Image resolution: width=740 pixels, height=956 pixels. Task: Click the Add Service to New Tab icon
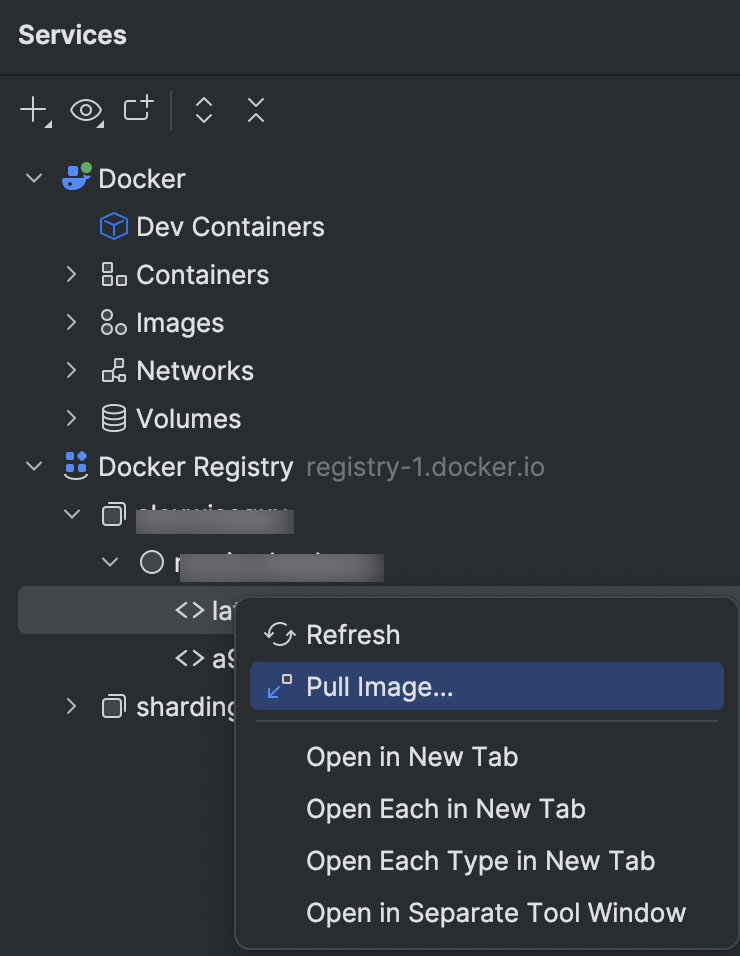(x=138, y=110)
